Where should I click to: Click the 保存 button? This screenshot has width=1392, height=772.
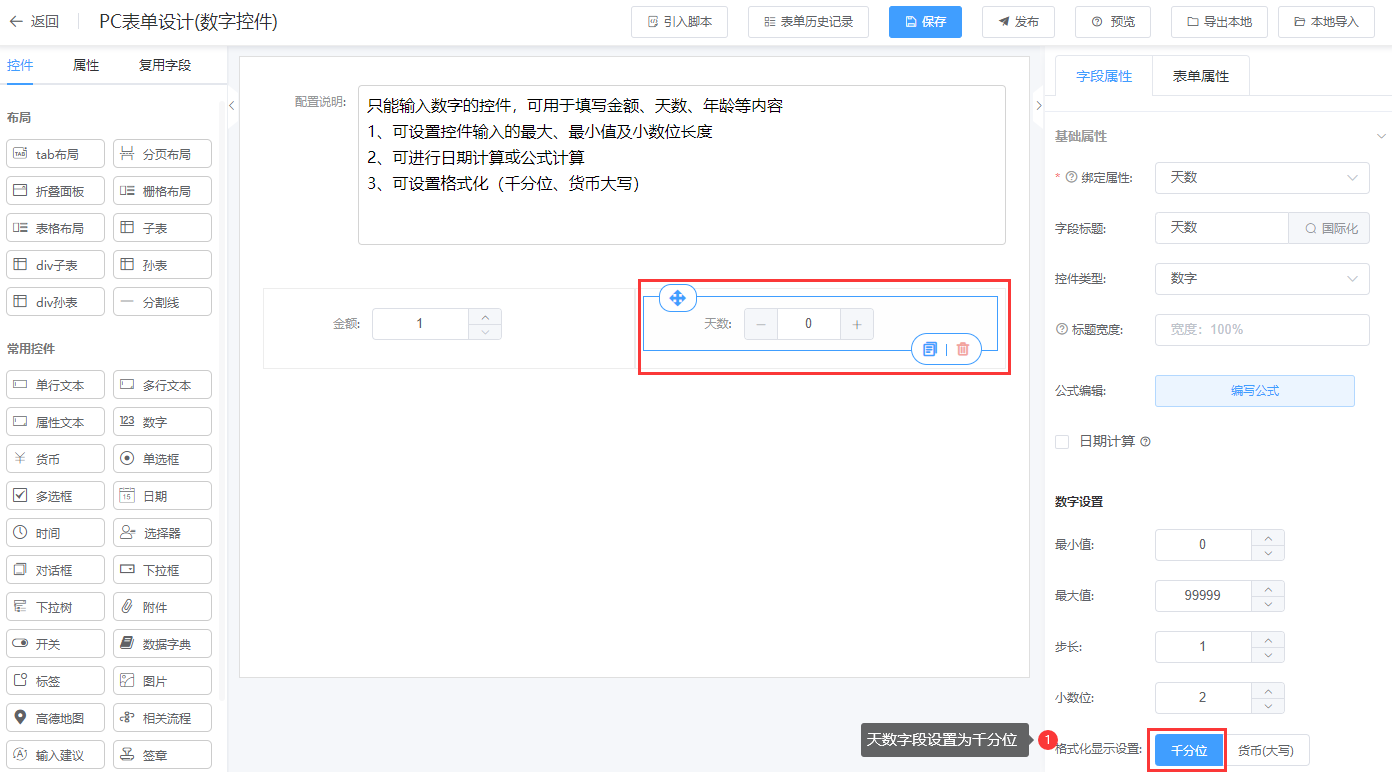tap(925, 22)
